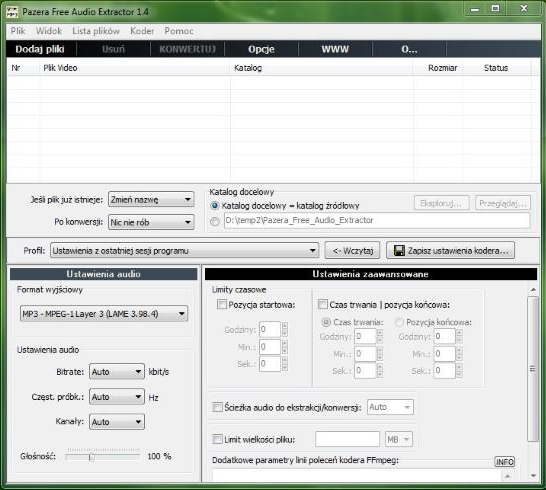
Task: Select the custom output folder radio button
Action: 215,221
